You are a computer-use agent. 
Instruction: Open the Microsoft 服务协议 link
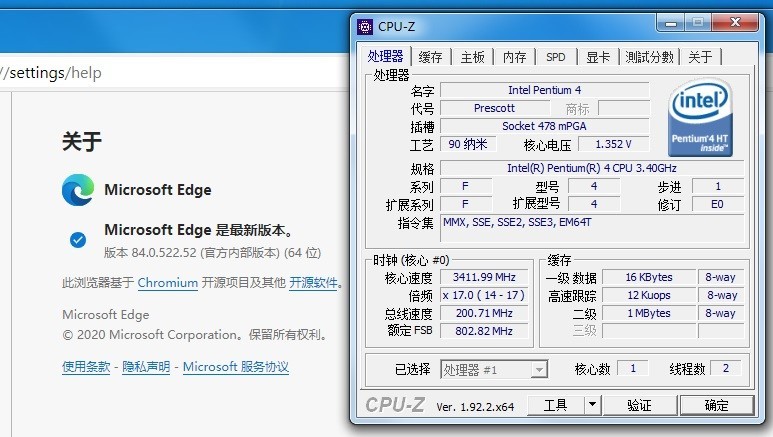pos(236,366)
